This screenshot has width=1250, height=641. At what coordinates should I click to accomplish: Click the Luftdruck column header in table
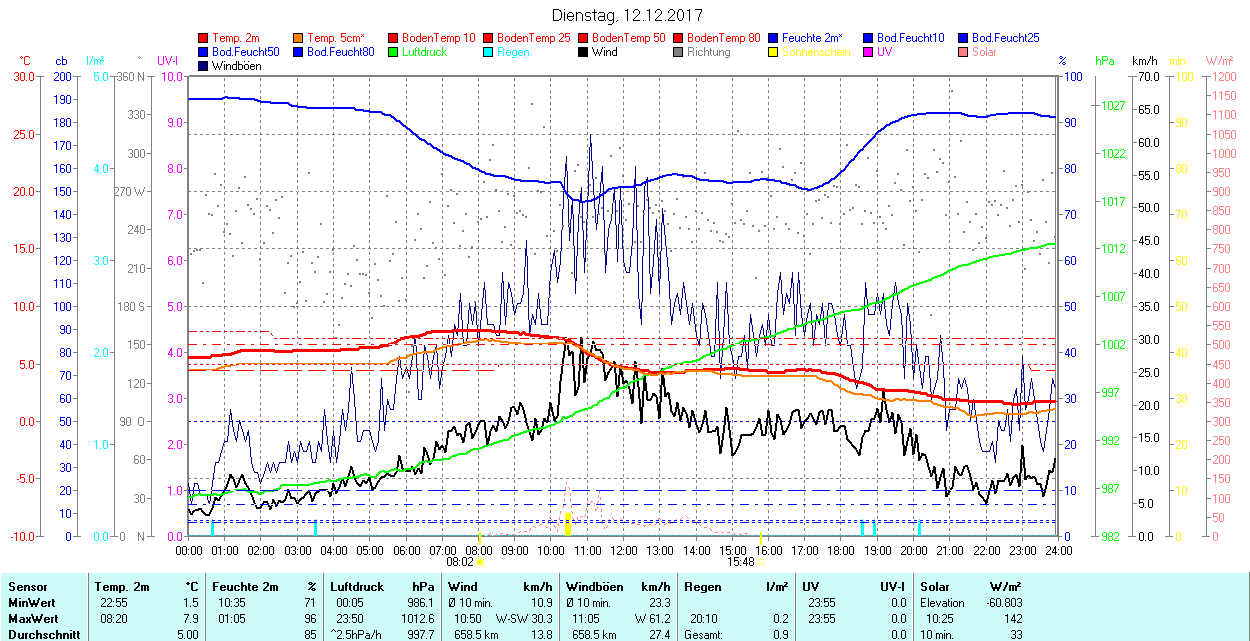click(x=357, y=587)
